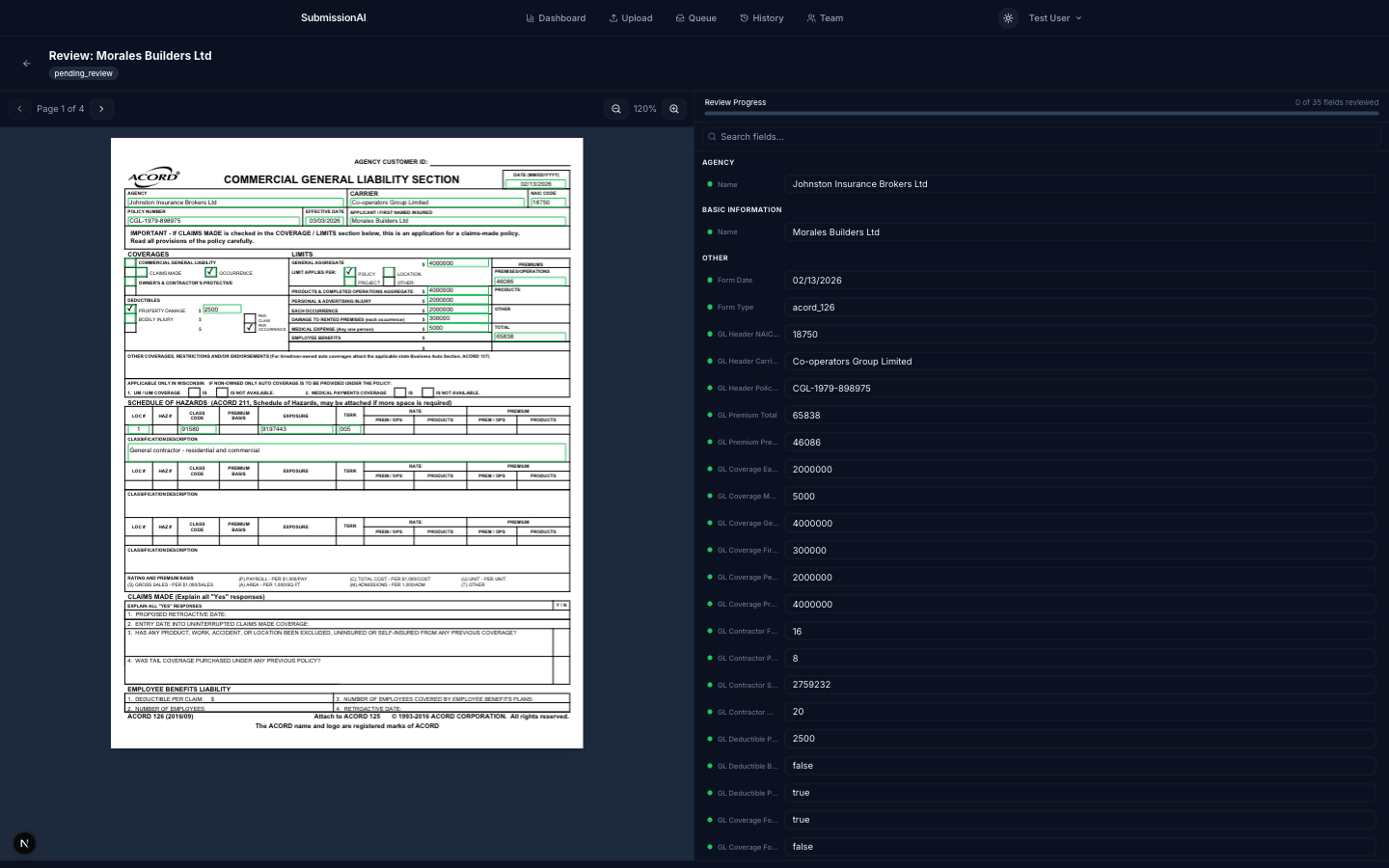Edit the Agency Name field value
Image resolution: width=1389 pixels, height=868 pixels.
[x=1079, y=184]
